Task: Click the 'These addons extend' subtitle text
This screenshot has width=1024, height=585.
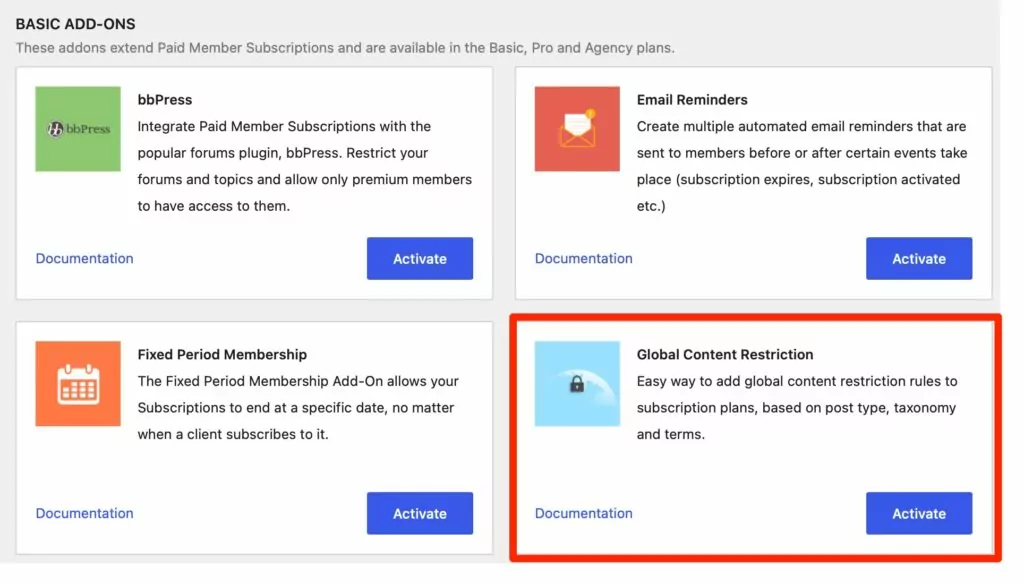Action: [x=345, y=48]
